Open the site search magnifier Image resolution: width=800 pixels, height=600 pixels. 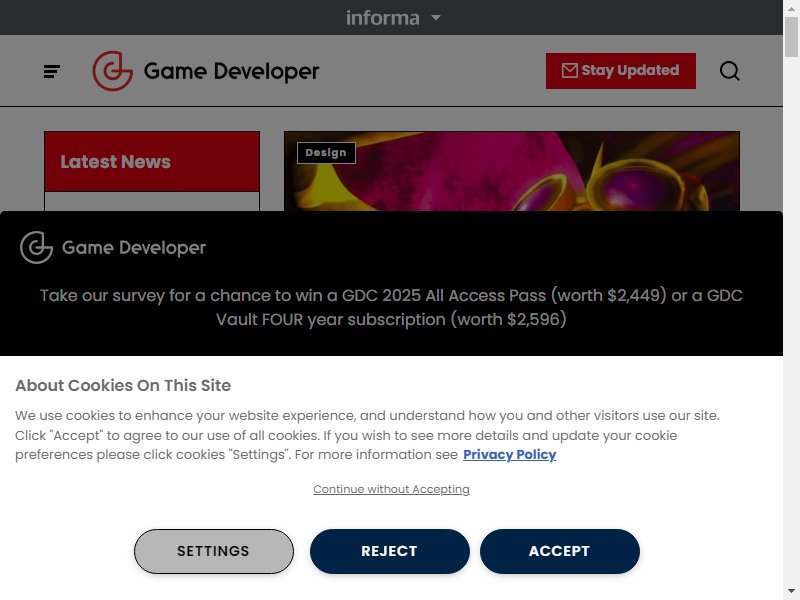click(730, 71)
